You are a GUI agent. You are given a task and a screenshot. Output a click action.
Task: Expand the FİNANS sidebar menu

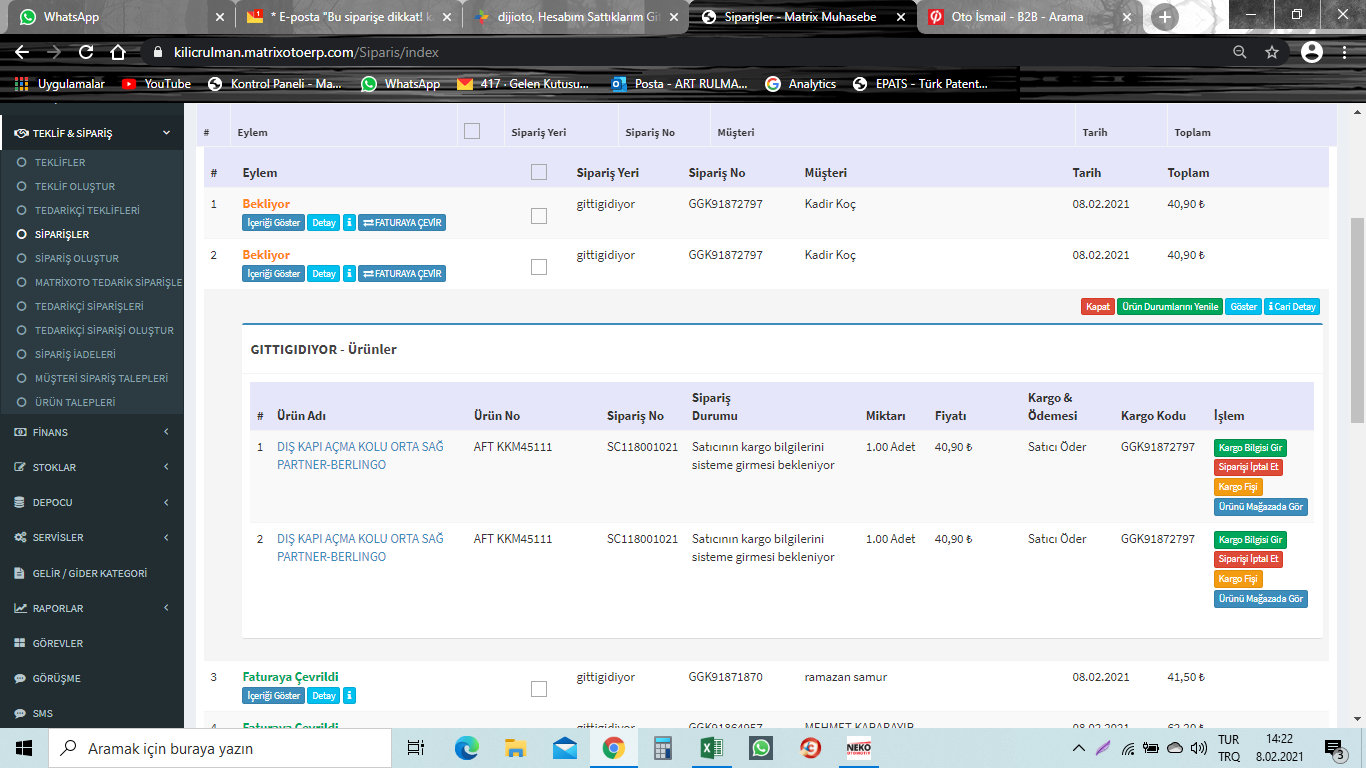pyautogui.click(x=92, y=432)
